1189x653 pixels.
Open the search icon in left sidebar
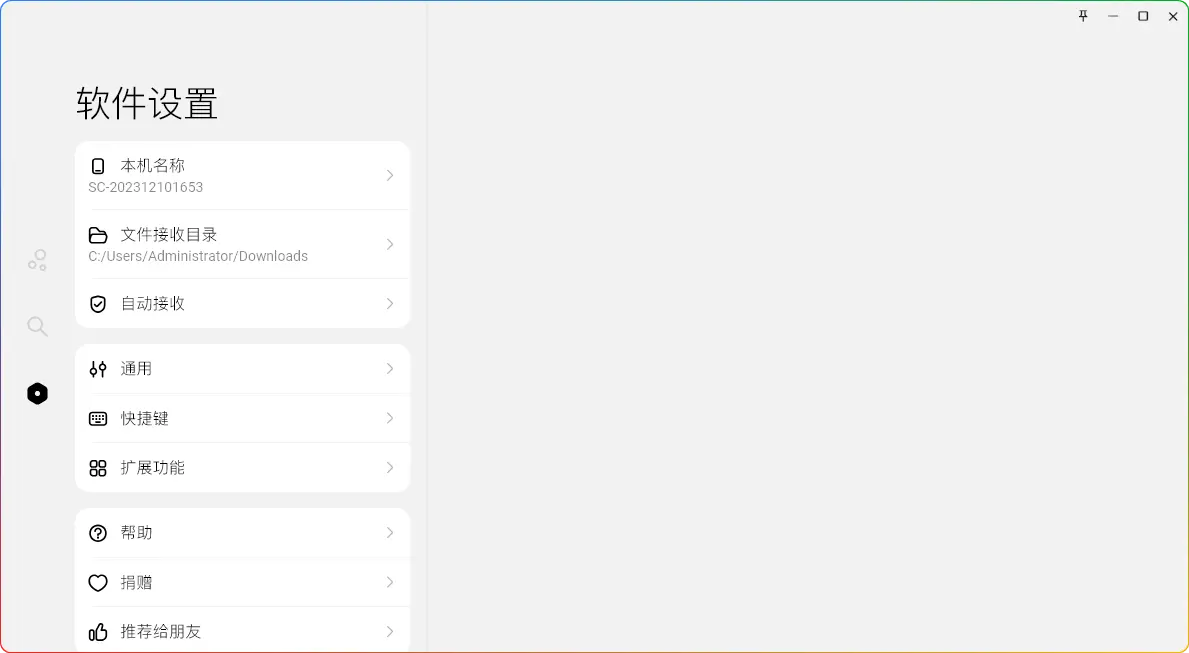point(37,327)
